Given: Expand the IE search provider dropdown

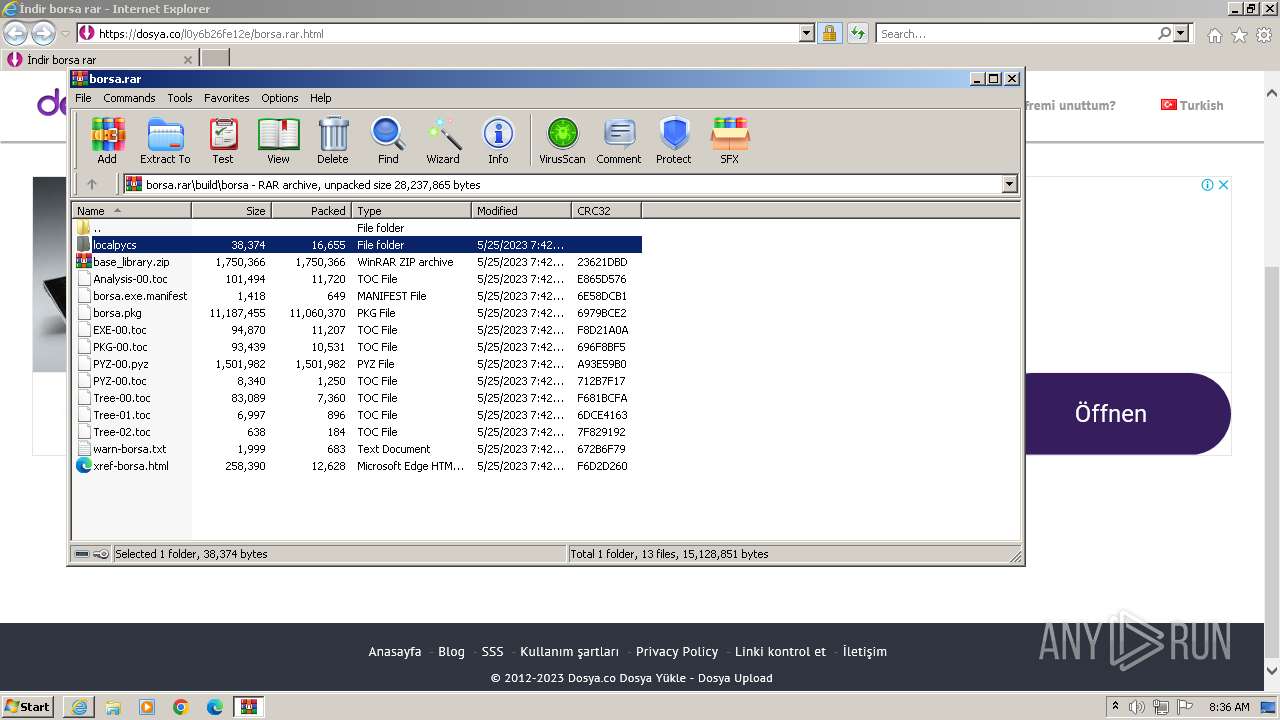Looking at the screenshot, I should click(1181, 33).
